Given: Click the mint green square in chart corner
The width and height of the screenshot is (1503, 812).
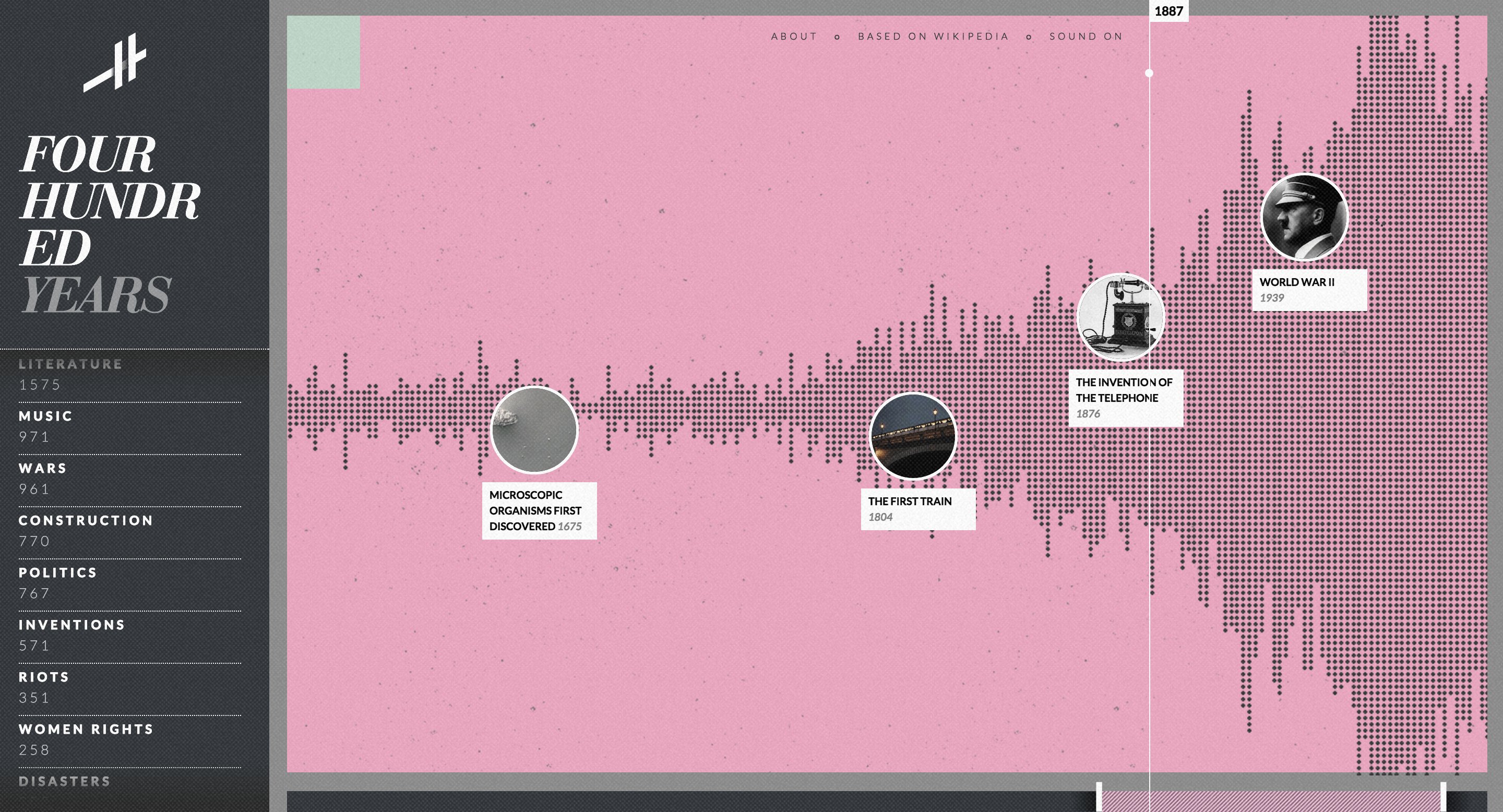Looking at the screenshot, I should click(325, 53).
